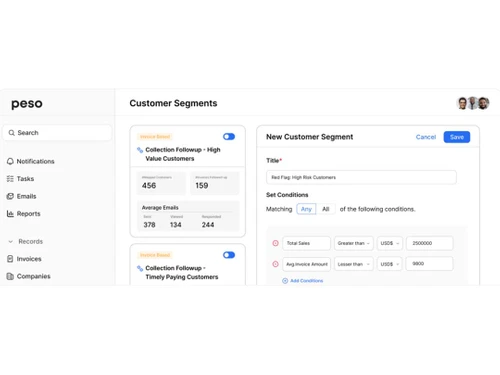
Task: Click the search magnifier icon
Action: coord(11,133)
